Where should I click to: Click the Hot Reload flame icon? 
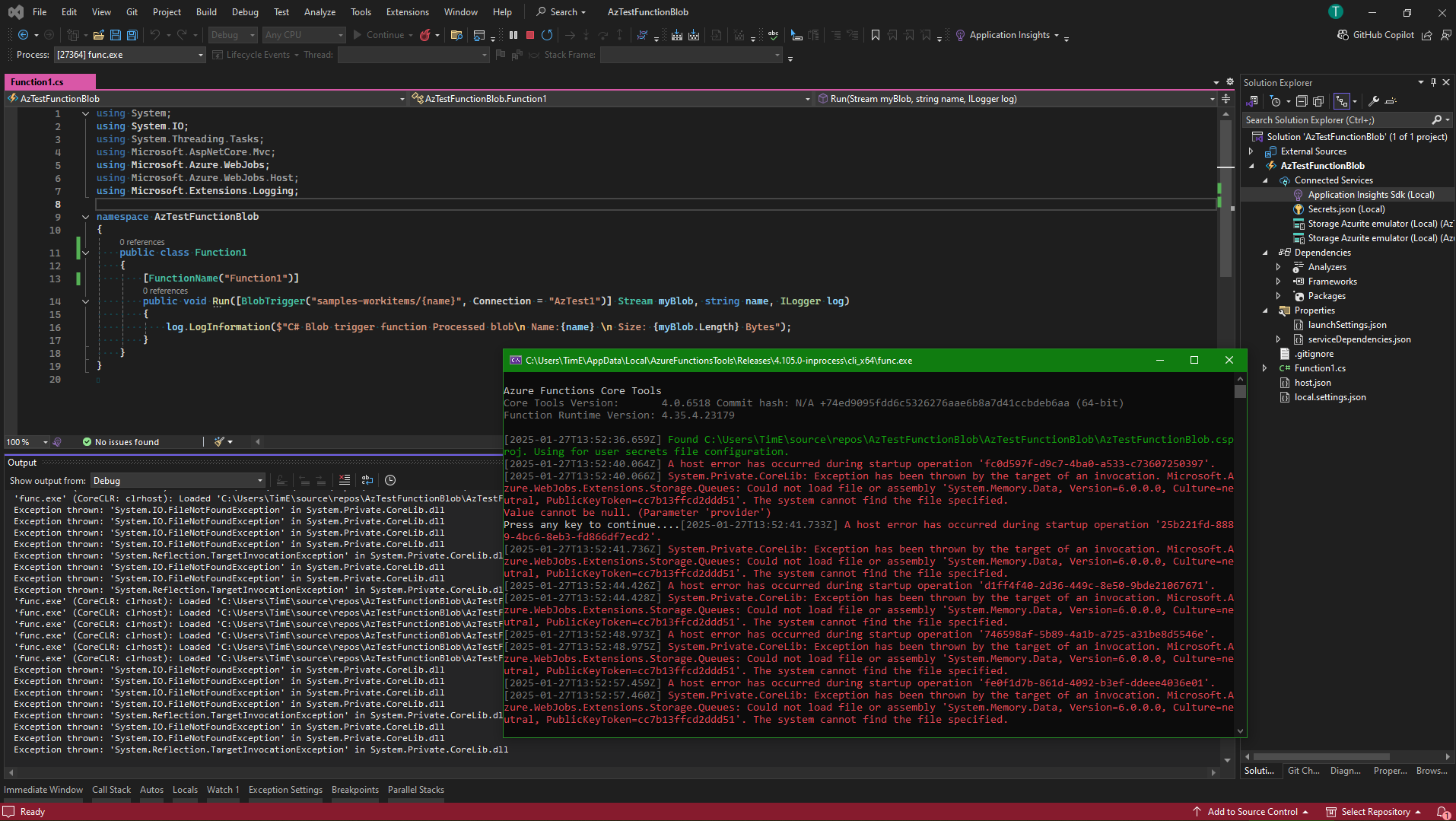click(425, 35)
